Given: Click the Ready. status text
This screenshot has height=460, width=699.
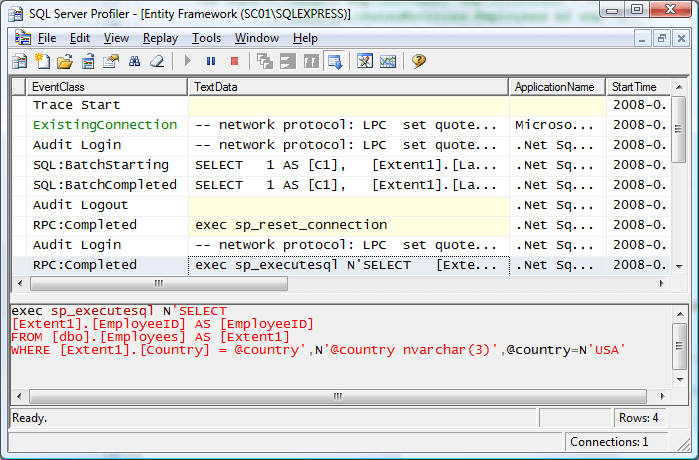Looking at the screenshot, I should [29, 418].
